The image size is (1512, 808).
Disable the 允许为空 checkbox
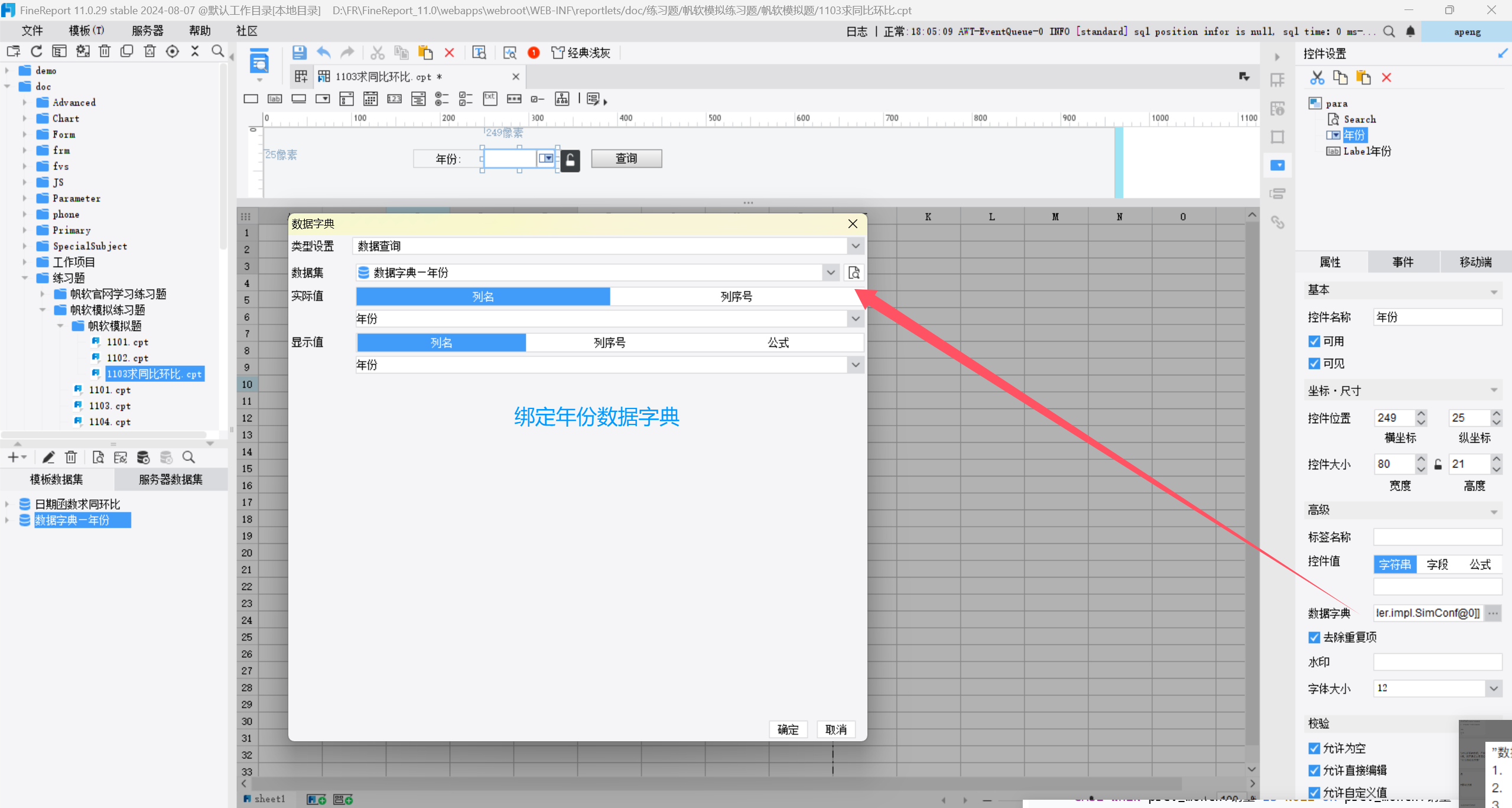tap(1314, 748)
